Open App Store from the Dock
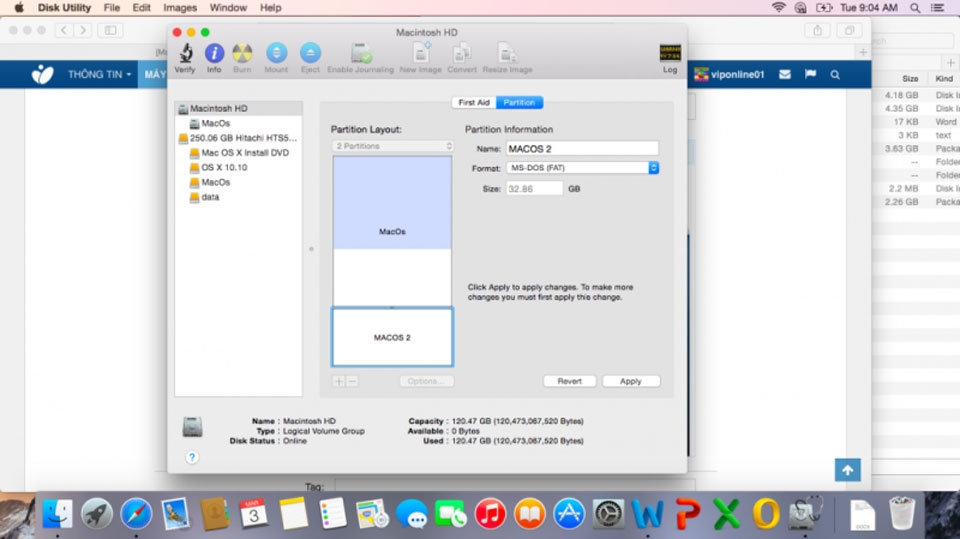 click(569, 513)
